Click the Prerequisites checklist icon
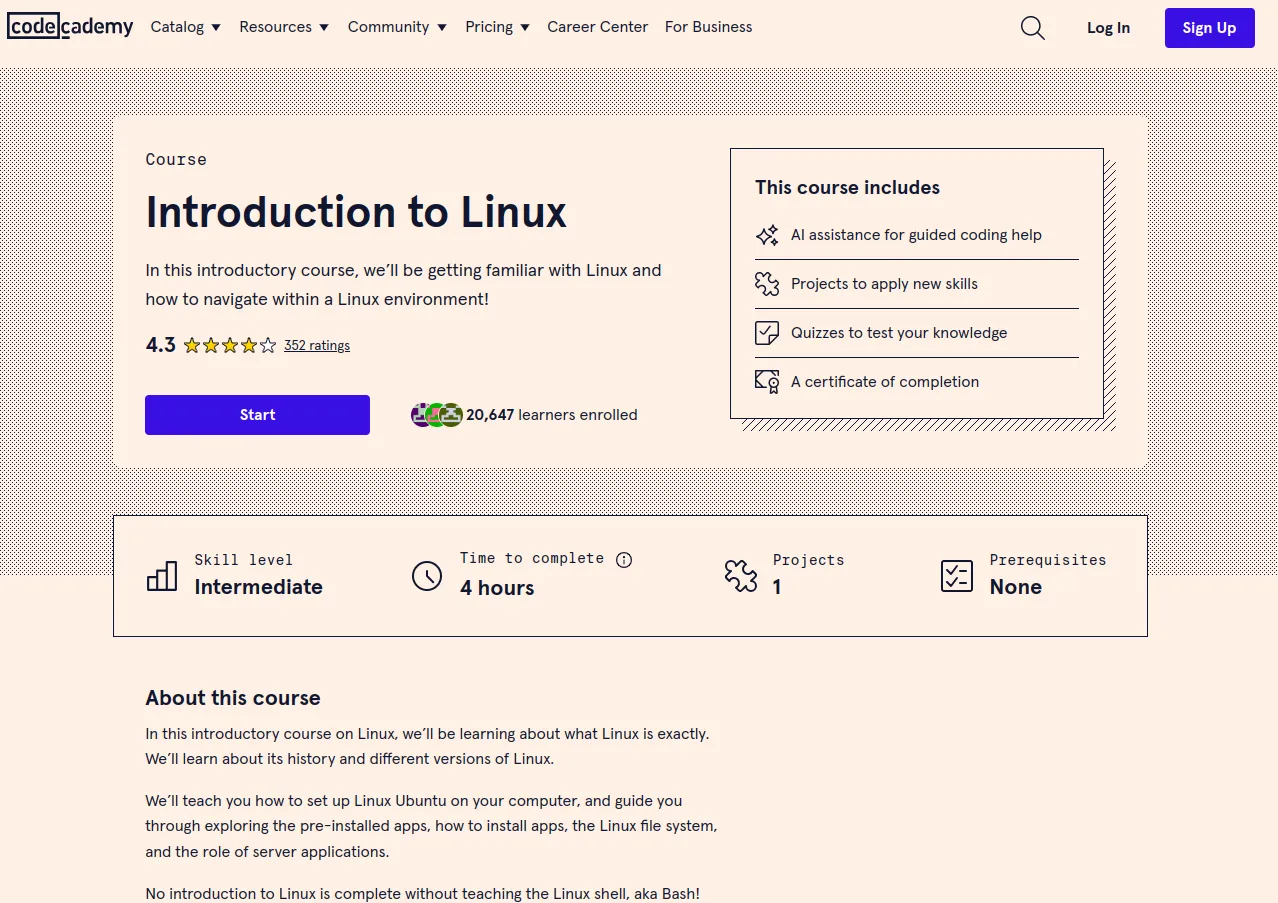The width and height of the screenshot is (1278, 903). pos(957,575)
